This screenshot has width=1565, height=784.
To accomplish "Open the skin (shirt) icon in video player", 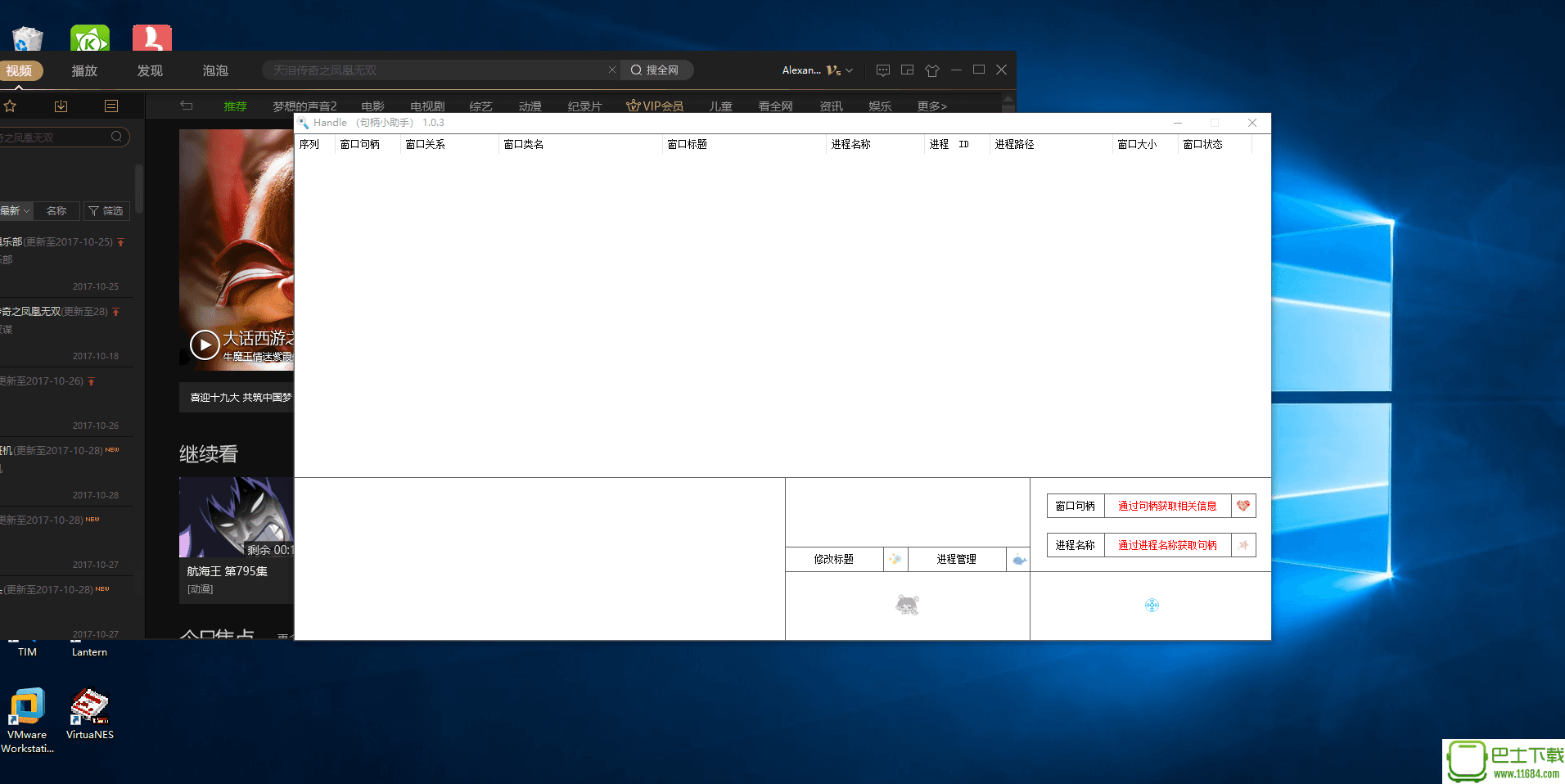I will [x=931, y=70].
